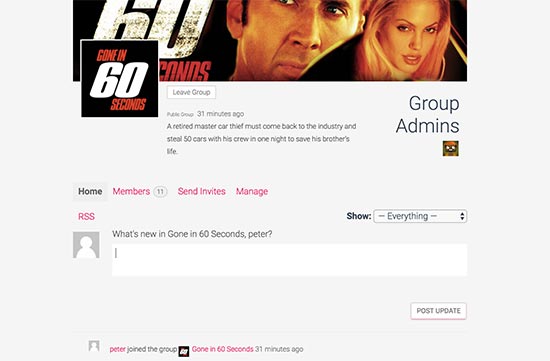Open the Show filter dropdown
The height and width of the screenshot is (361, 550).
420,216
